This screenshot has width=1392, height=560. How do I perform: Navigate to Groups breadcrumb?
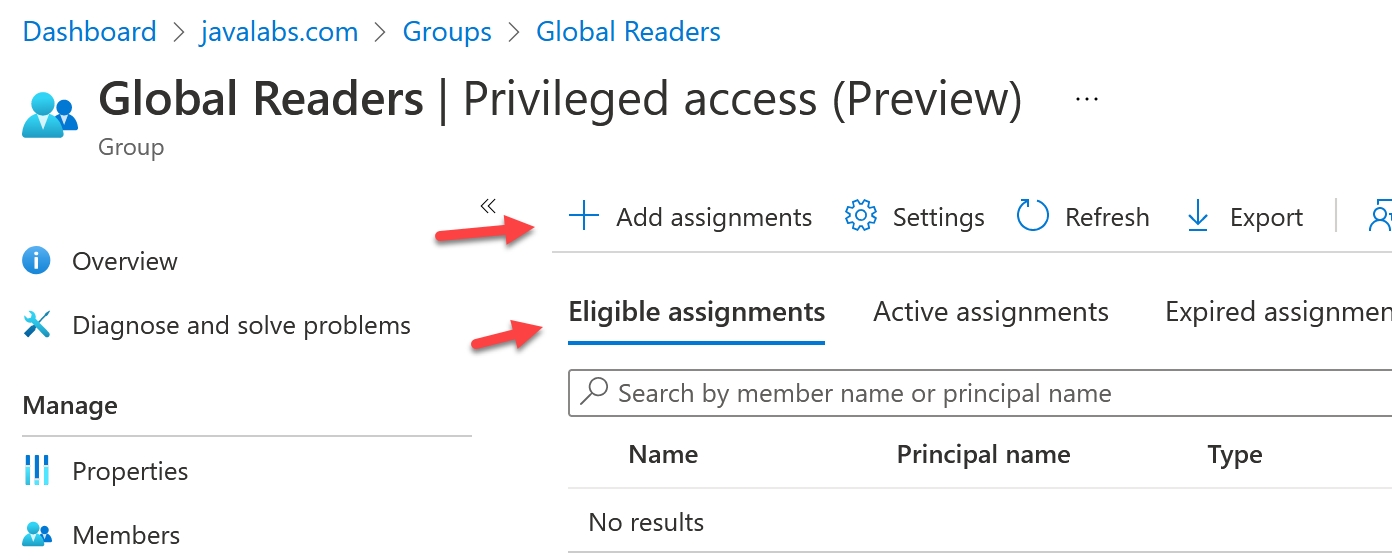click(447, 31)
